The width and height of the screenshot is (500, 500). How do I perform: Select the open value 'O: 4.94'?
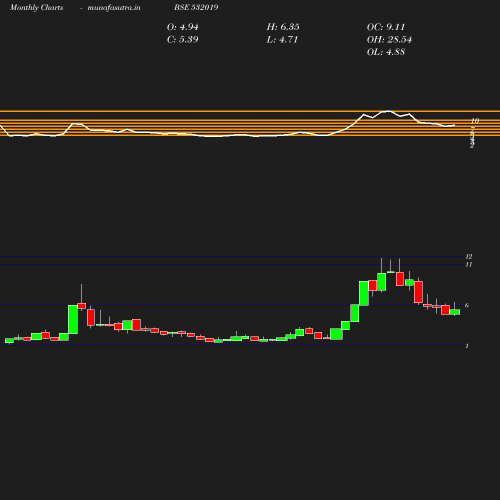[183, 27]
